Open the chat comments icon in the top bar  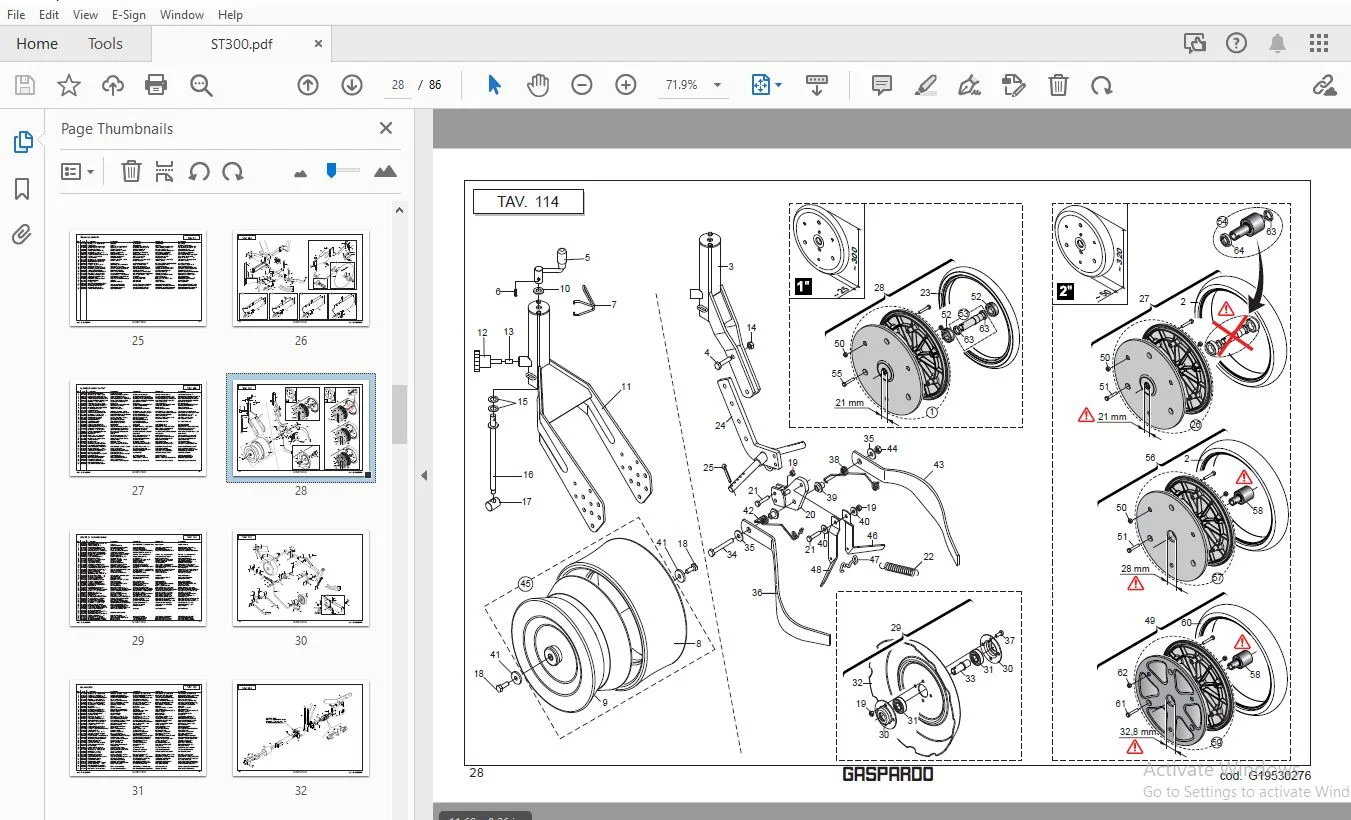[x=1194, y=43]
